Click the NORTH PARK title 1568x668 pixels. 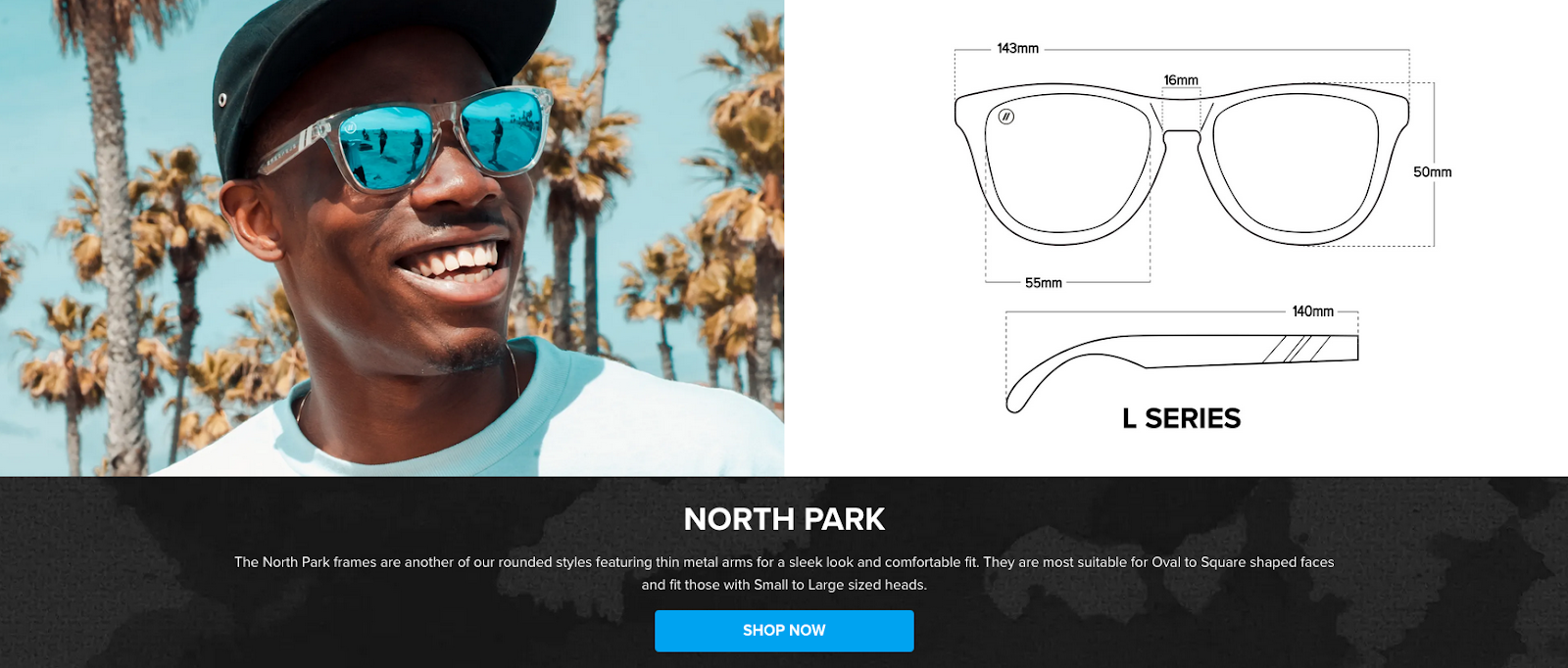tap(784, 519)
